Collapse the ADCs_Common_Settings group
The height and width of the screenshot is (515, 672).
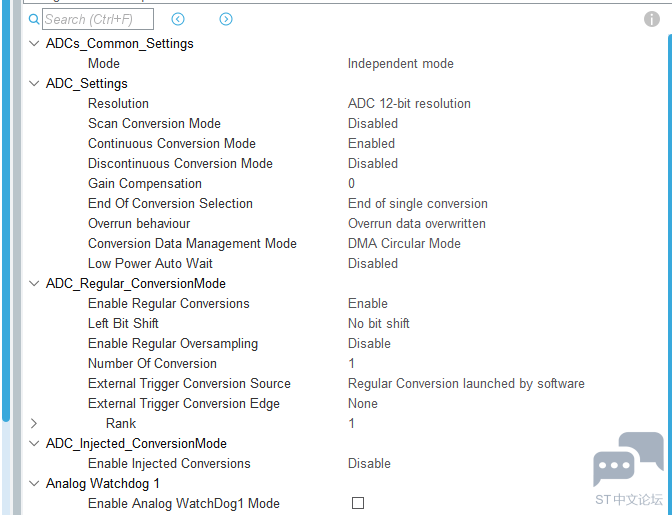[x=35, y=43]
